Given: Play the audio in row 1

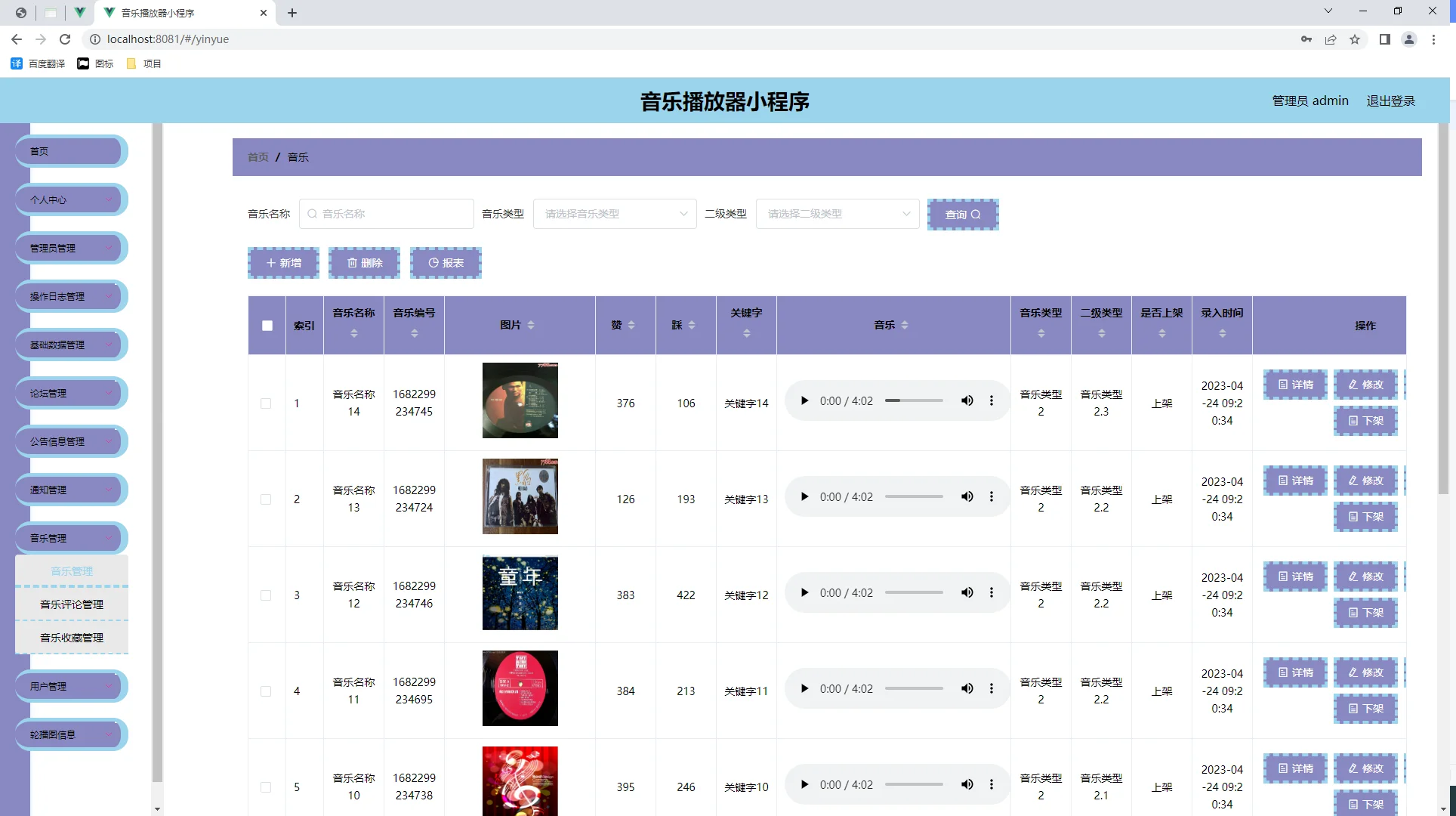Looking at the screenshot, I should [x=804, y=400].
